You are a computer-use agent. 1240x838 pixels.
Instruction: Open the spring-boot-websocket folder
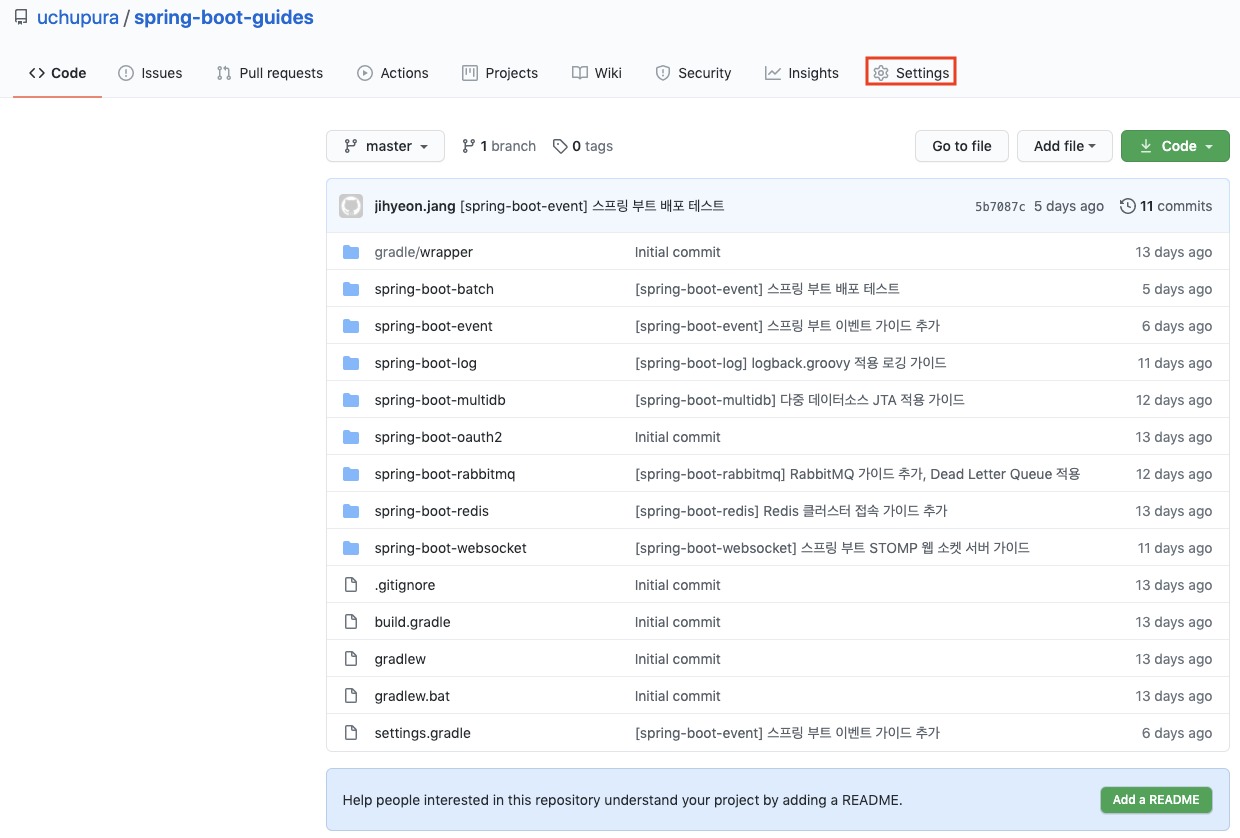pos(451,548)
